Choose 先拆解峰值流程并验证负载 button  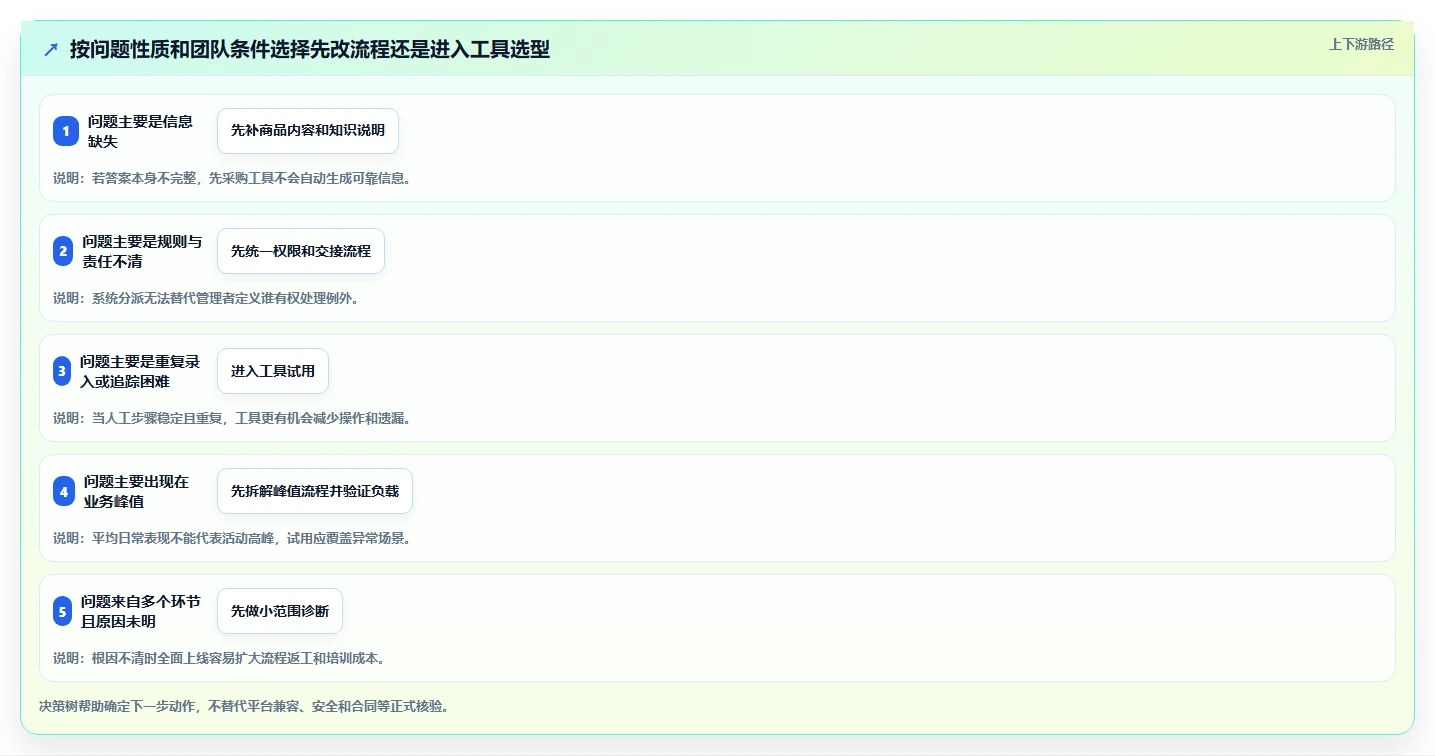coord(315,491)
